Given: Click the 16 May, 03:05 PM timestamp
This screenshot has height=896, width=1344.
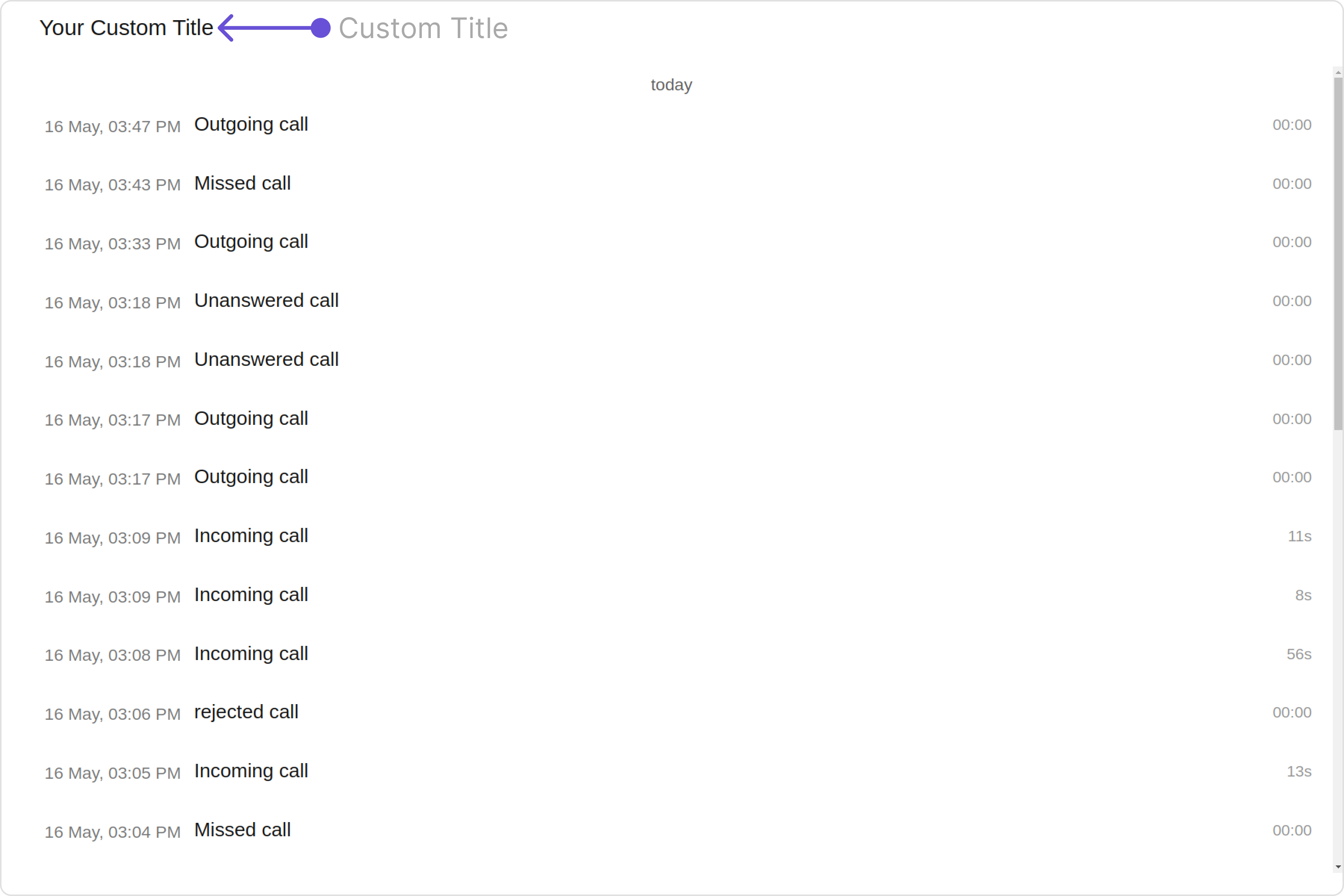Looking at the screenshot, I should 113,773.
